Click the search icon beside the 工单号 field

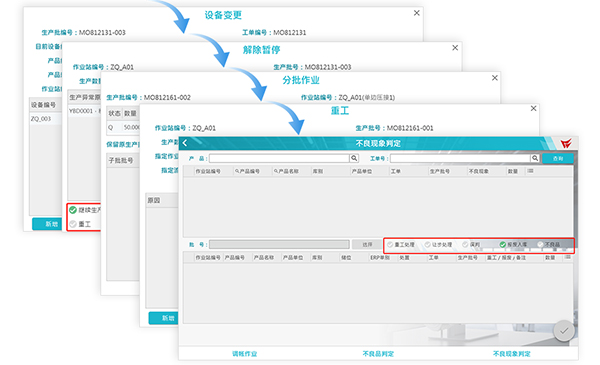point(535,158)
